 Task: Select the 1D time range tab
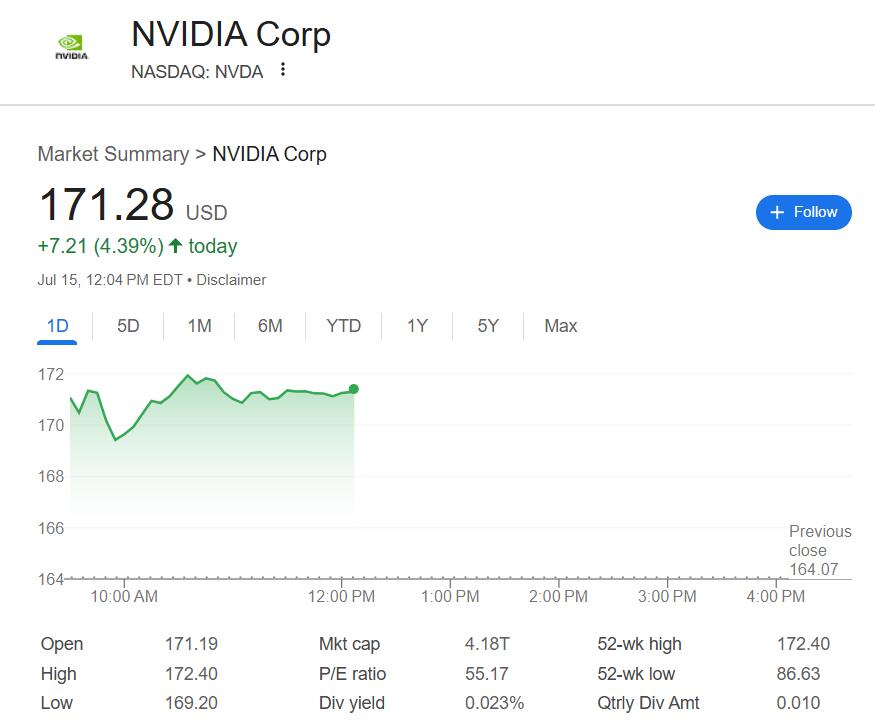pyautogui.click(x=57, y=326)
